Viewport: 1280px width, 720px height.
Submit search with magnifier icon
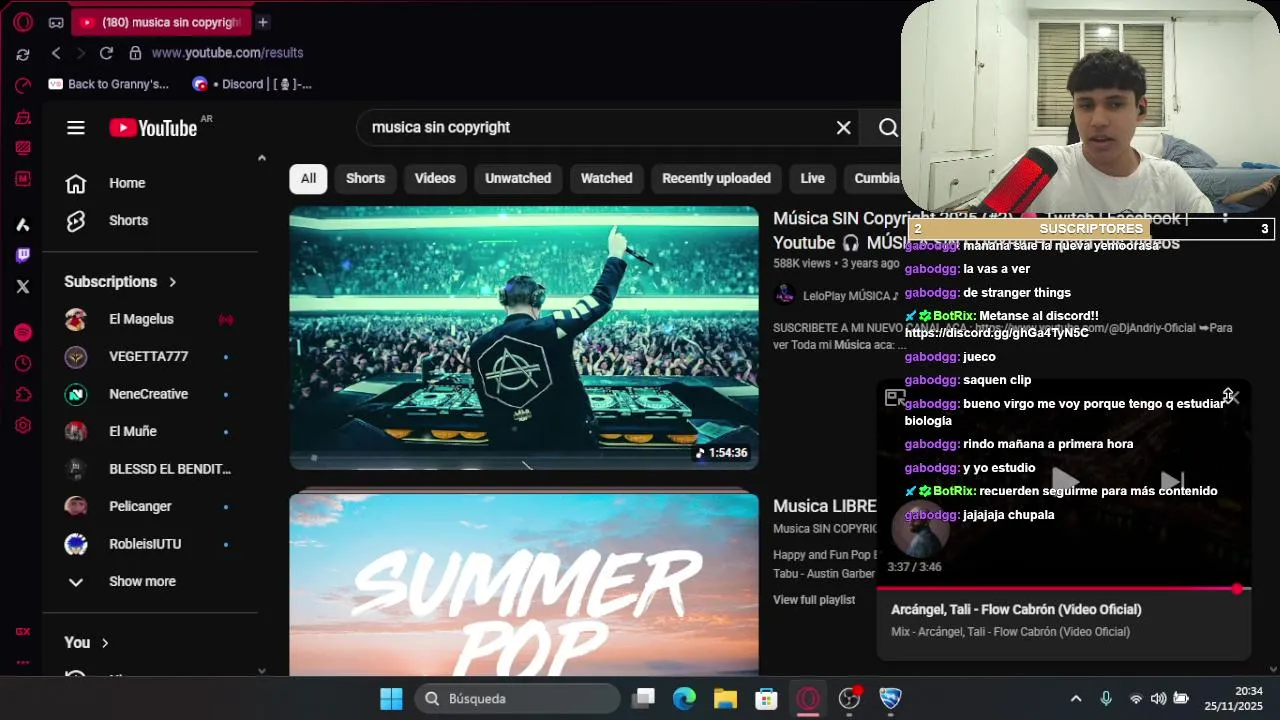click(888, 127)
